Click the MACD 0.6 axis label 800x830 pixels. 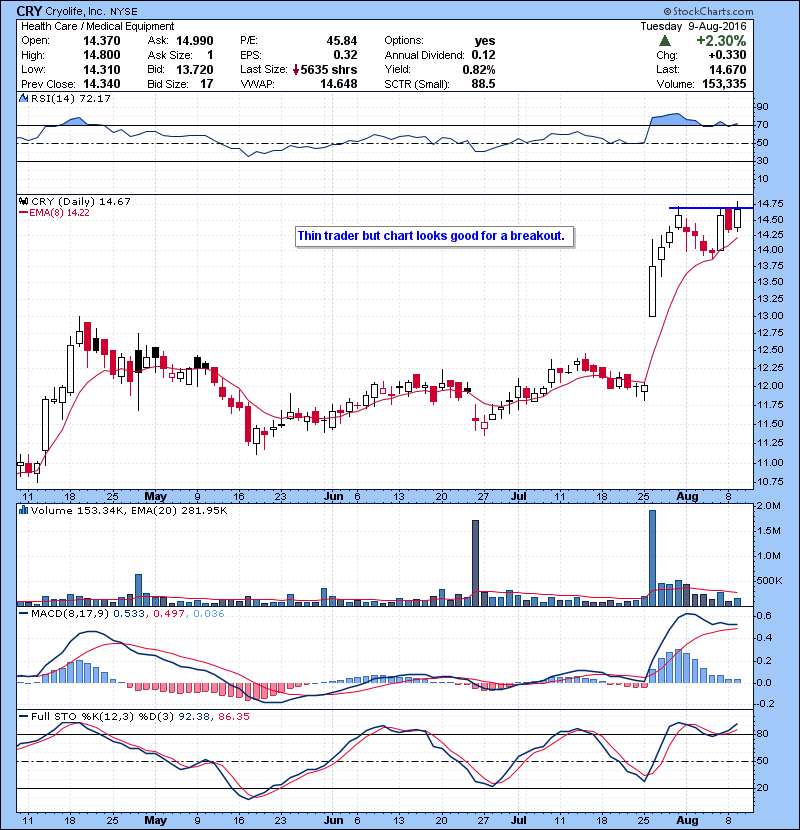(x=764, y=616)
